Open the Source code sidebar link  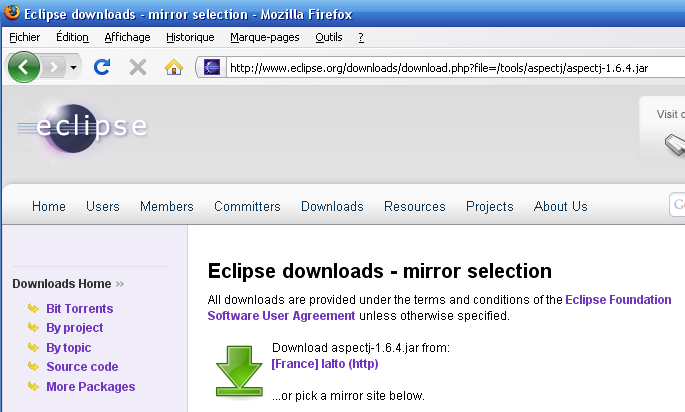tap(82, 367)
